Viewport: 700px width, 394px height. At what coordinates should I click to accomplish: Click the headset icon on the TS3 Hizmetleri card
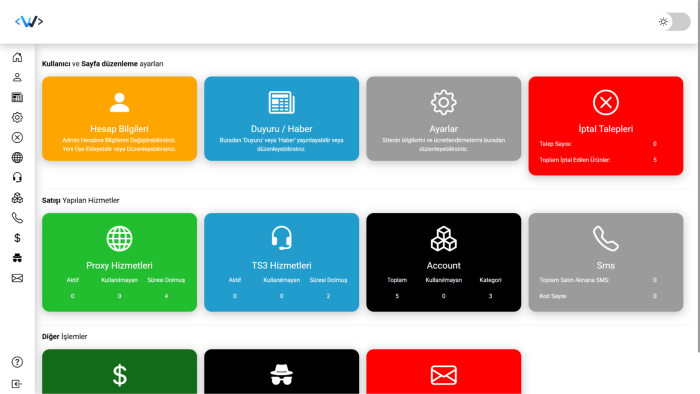coord(281,238)
